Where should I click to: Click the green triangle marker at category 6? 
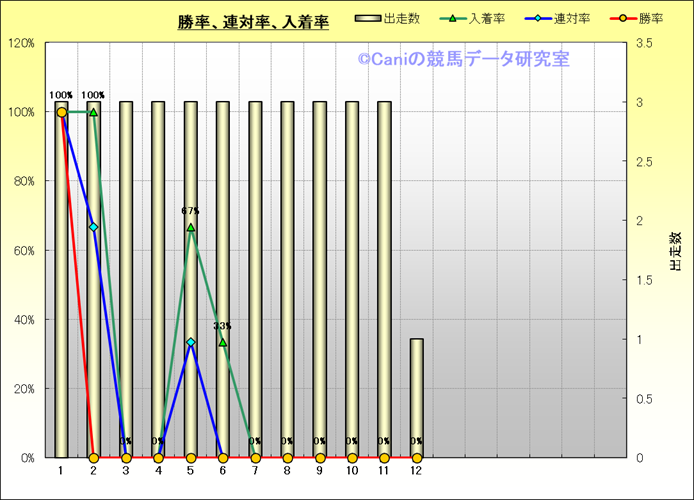point(222,342)
